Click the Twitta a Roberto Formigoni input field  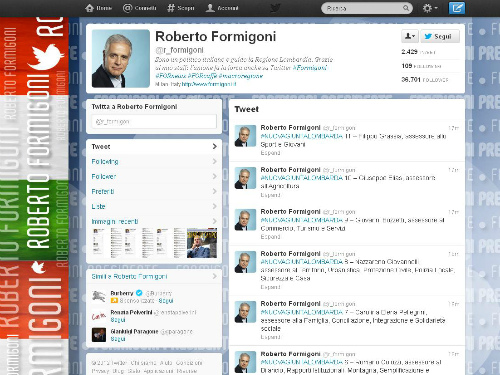pyautogui.click(x=154, y=122)
